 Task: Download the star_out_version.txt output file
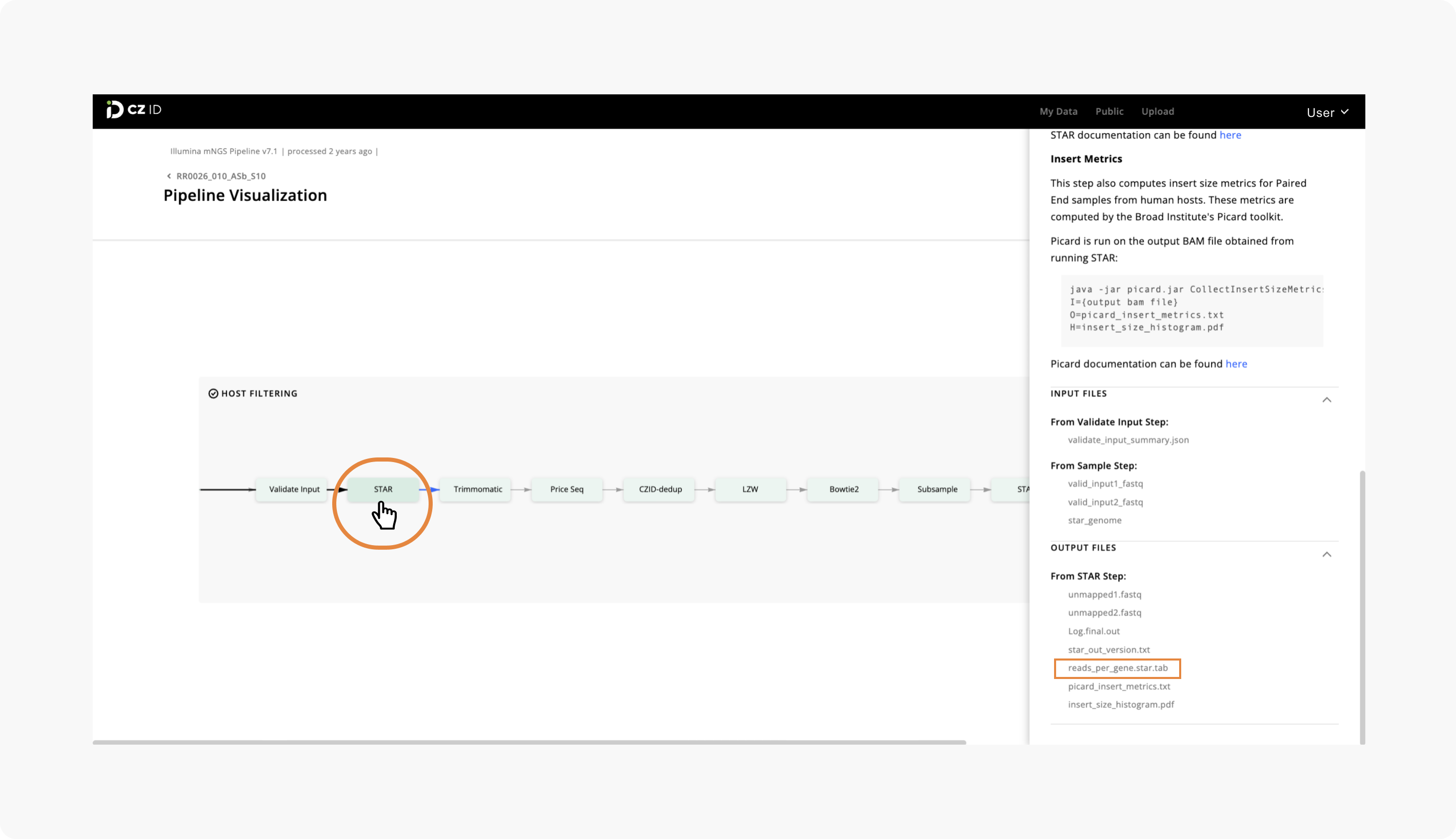(x=1109, y=649)
